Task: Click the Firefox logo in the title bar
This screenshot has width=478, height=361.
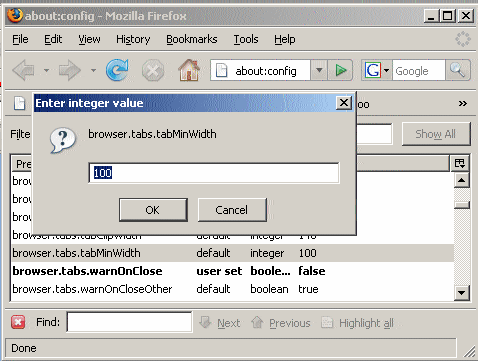Action: click(x=15, y=15)
